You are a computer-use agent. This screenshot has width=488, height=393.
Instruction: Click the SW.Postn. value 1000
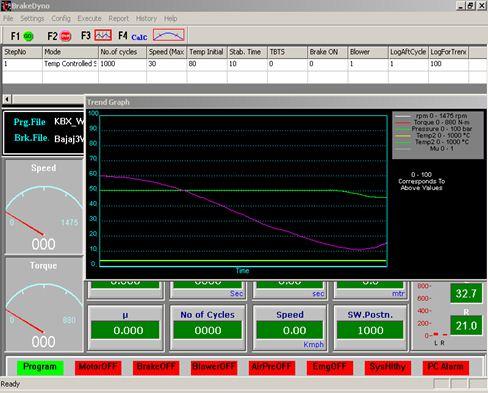point(370,330)
